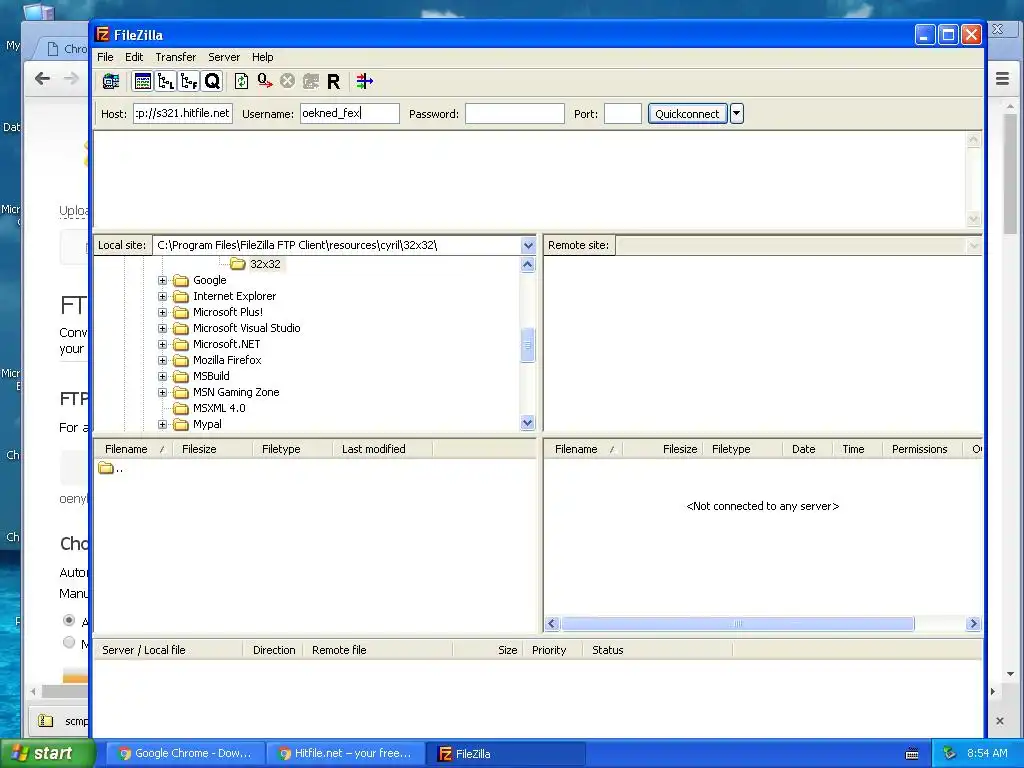
Task: Sort local files by Filesize column
Action: click(212, 449)
